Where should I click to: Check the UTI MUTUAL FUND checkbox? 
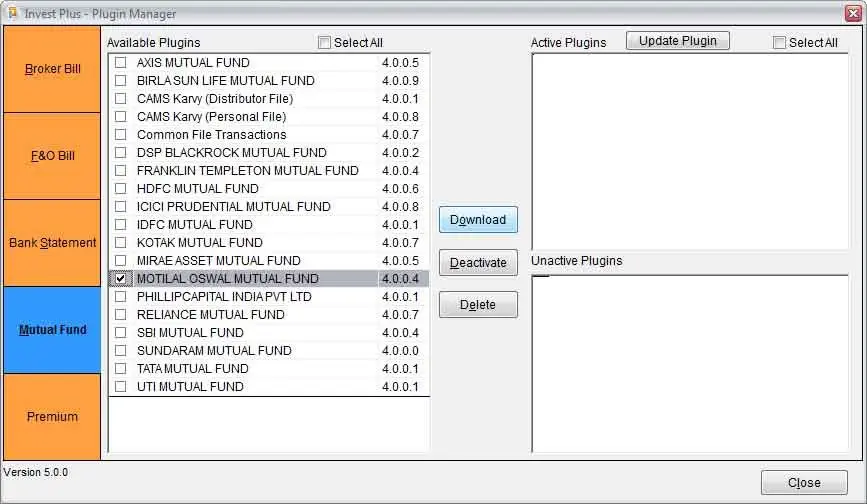(121, 386)
